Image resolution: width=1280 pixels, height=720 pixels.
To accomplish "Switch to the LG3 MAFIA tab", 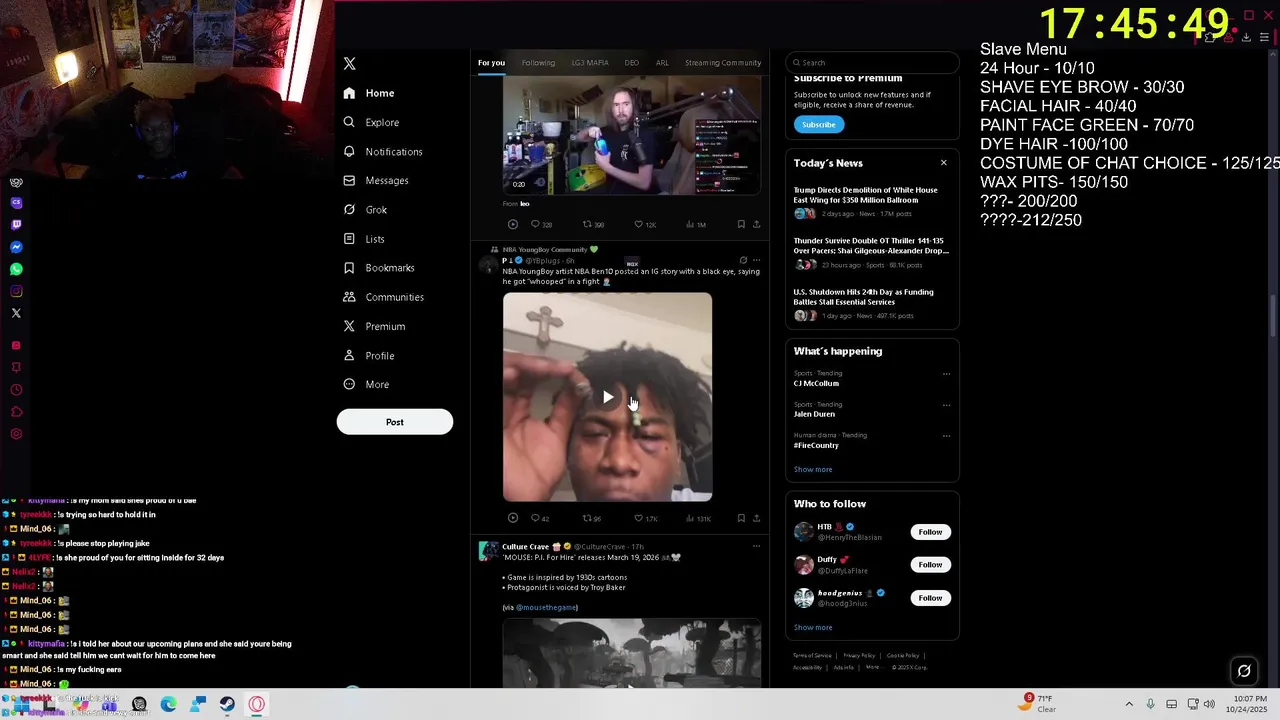I will point(590,62).
